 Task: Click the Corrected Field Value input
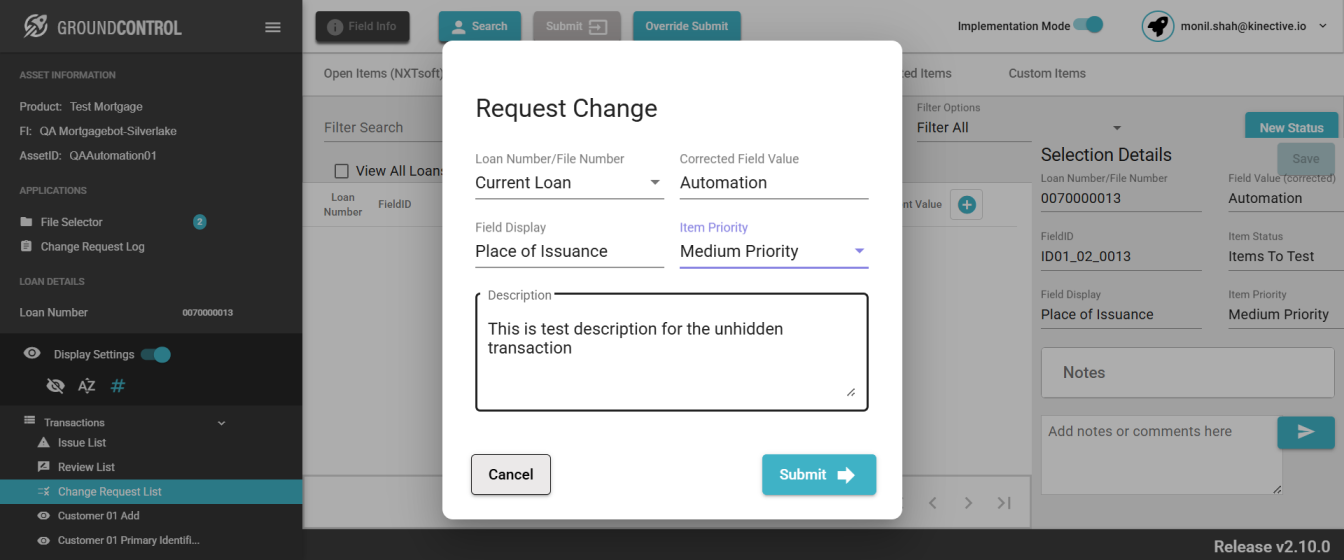(x=773, y=183)
